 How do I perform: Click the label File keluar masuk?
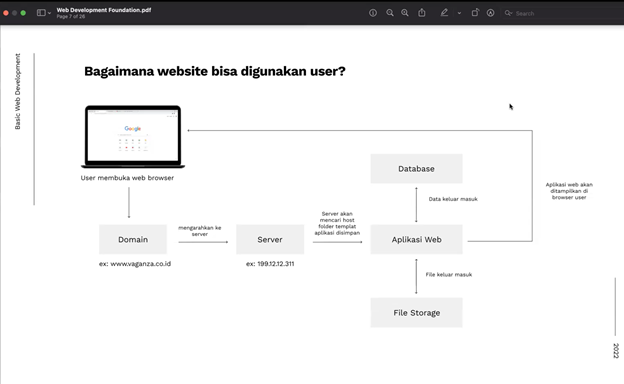coord(449,275)
